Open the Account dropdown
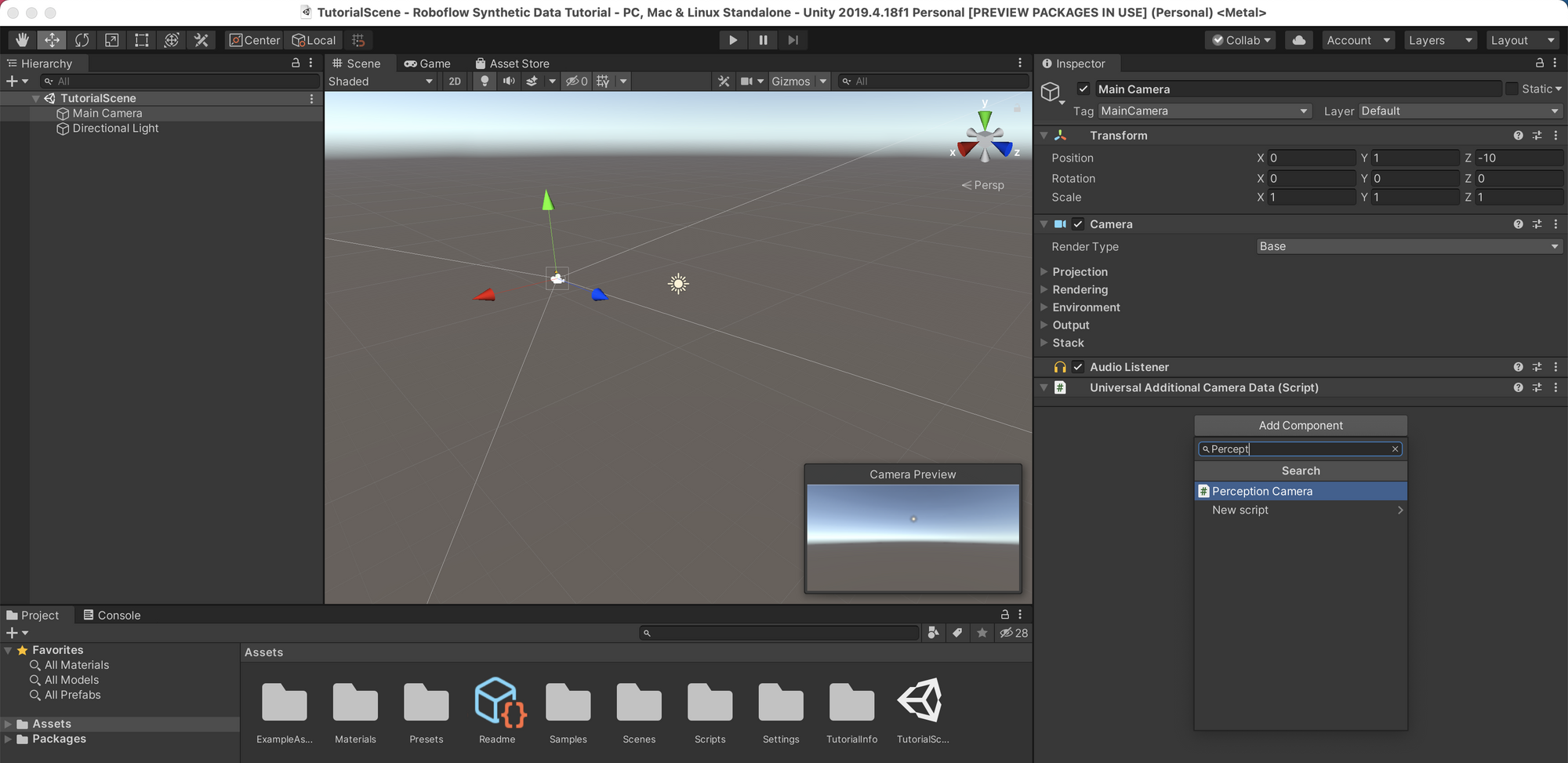Screen dimensions: 1568x763 pos(1359,40)
